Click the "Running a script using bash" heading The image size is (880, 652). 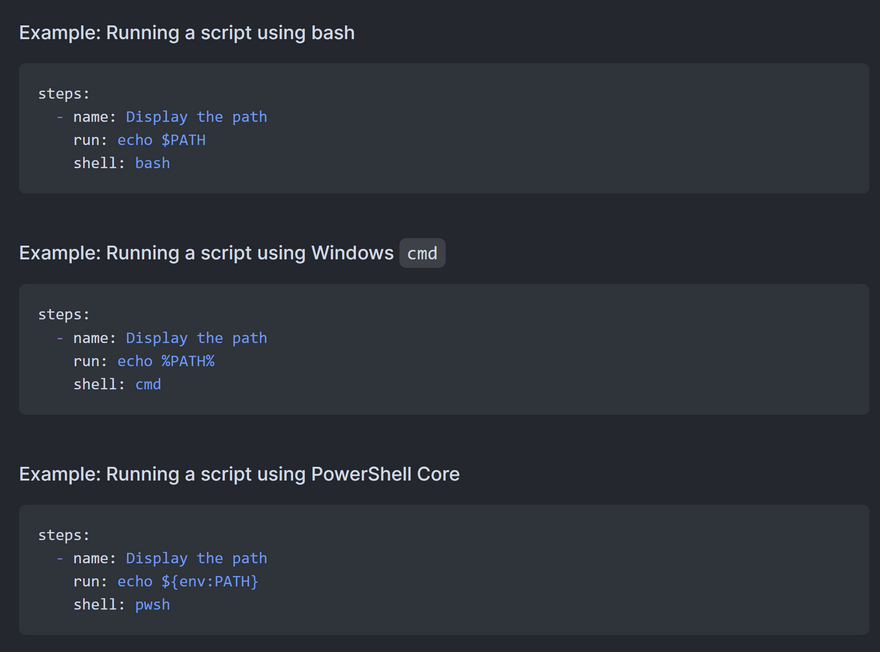tap(187, 32)
